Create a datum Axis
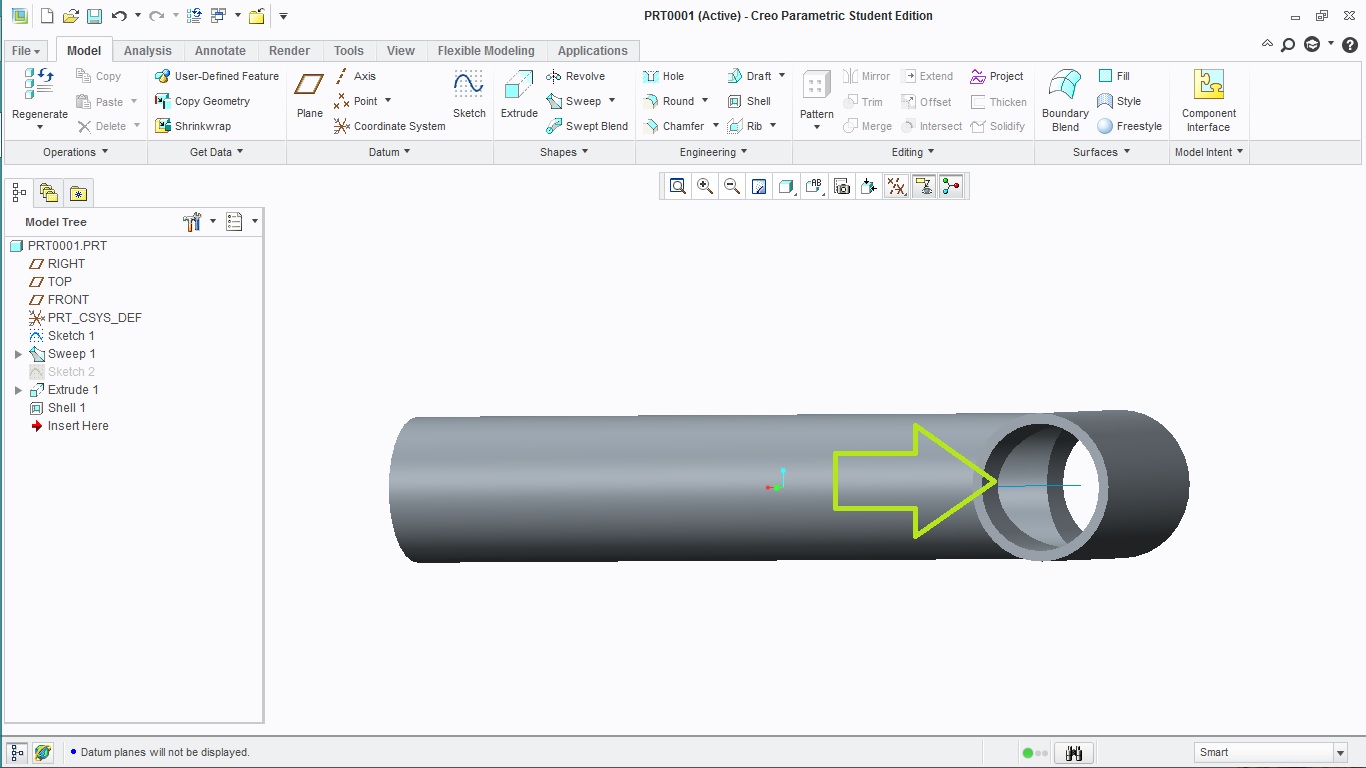 click(355, 76)
